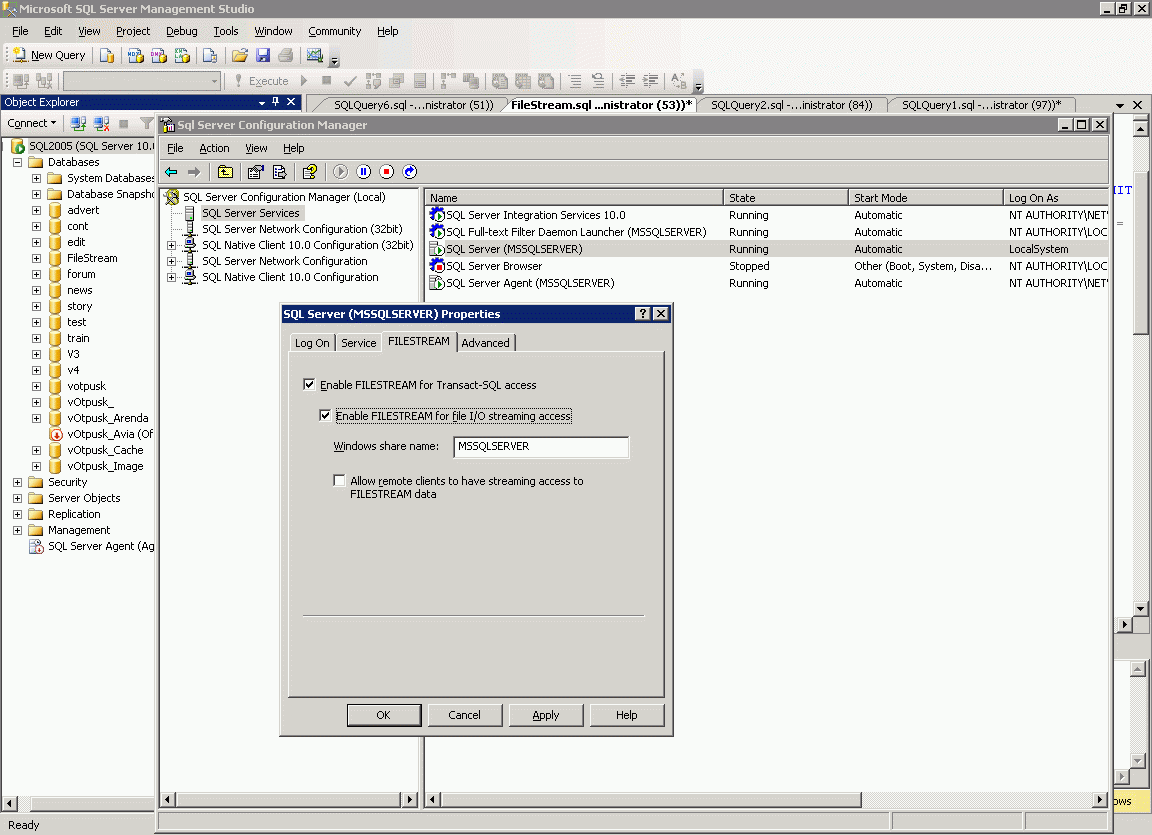The height and width of the screenshot is (835, 1152).
Task: Click the Connect Object Explorer icon
Action: coord(79,123)
